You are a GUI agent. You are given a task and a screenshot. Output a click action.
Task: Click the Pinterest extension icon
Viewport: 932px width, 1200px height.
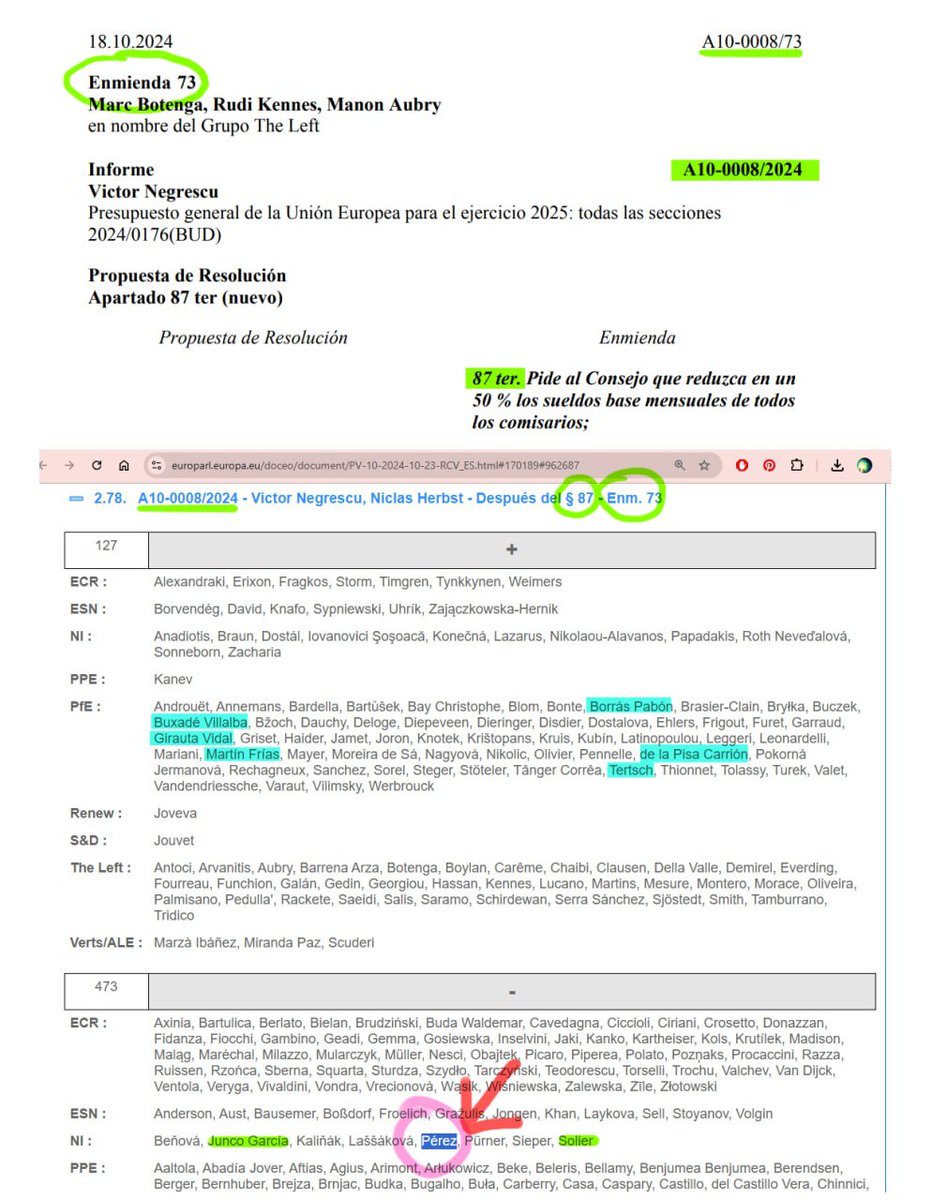pyautogui.click(x=769, y=465)
